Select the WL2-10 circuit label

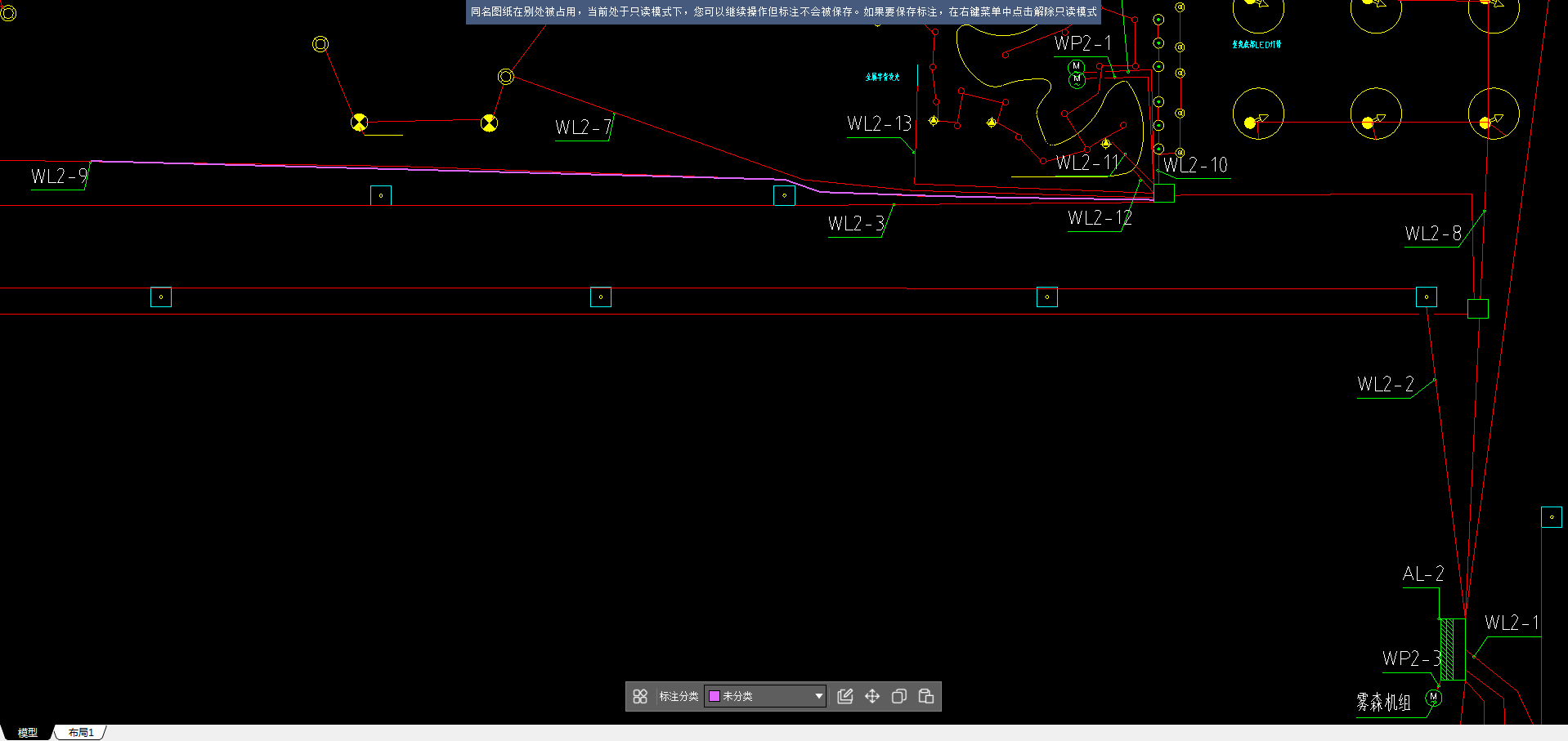[x=1195, y=165]
